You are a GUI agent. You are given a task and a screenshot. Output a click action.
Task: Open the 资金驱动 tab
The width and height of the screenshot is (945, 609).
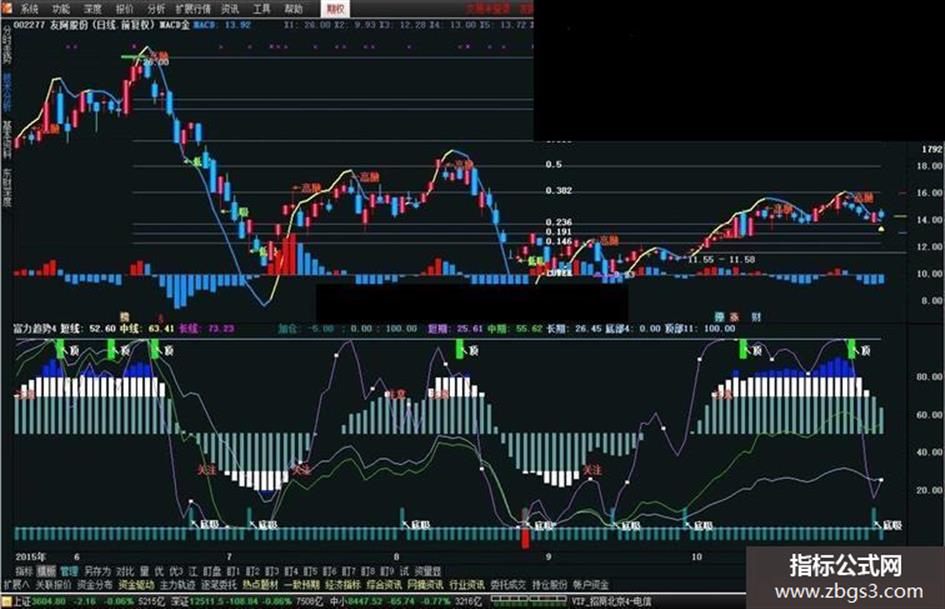(136, 584)
